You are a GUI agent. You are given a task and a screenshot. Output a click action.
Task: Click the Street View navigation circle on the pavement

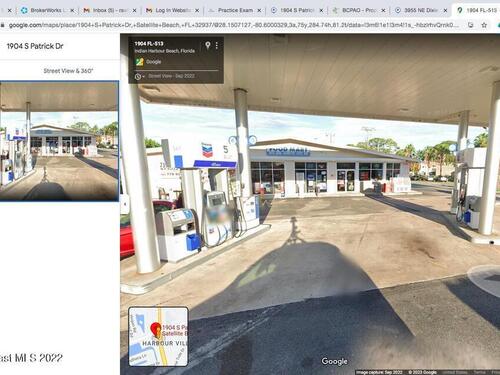tap(484, 281)
